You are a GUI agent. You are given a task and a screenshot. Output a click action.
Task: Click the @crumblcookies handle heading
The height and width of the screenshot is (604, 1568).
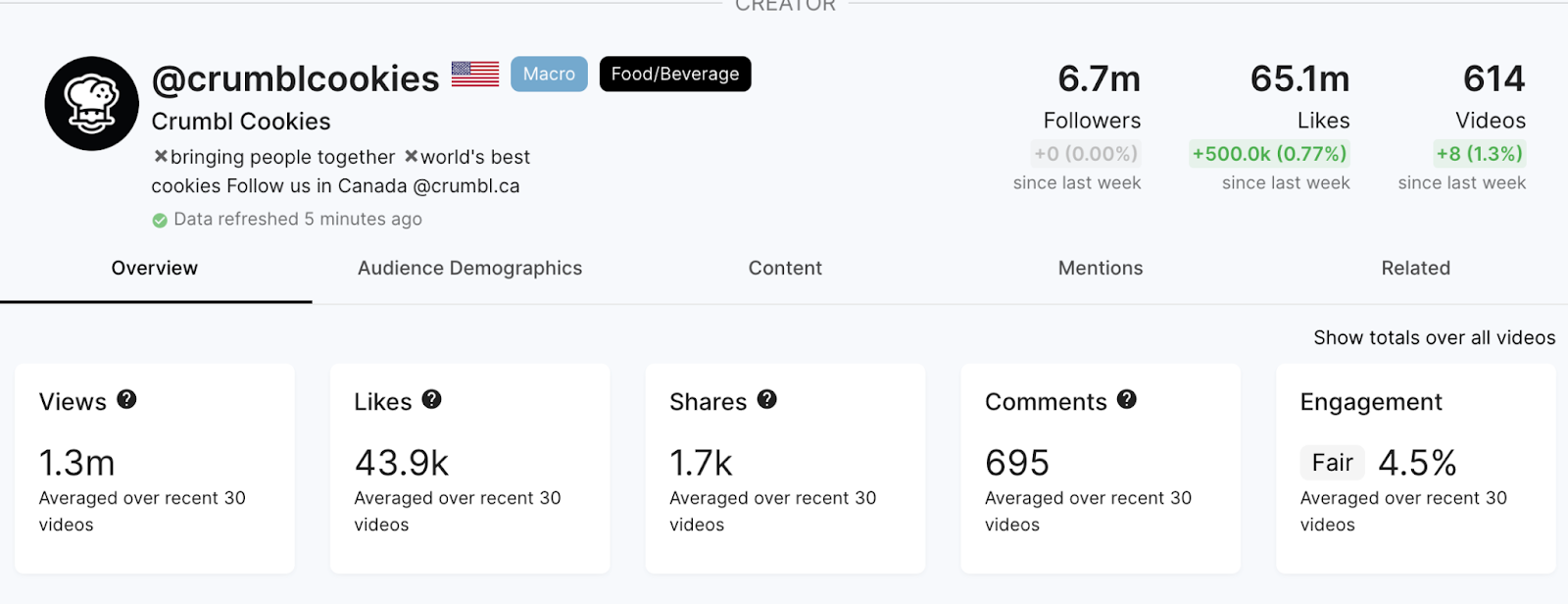click(296, 78)
